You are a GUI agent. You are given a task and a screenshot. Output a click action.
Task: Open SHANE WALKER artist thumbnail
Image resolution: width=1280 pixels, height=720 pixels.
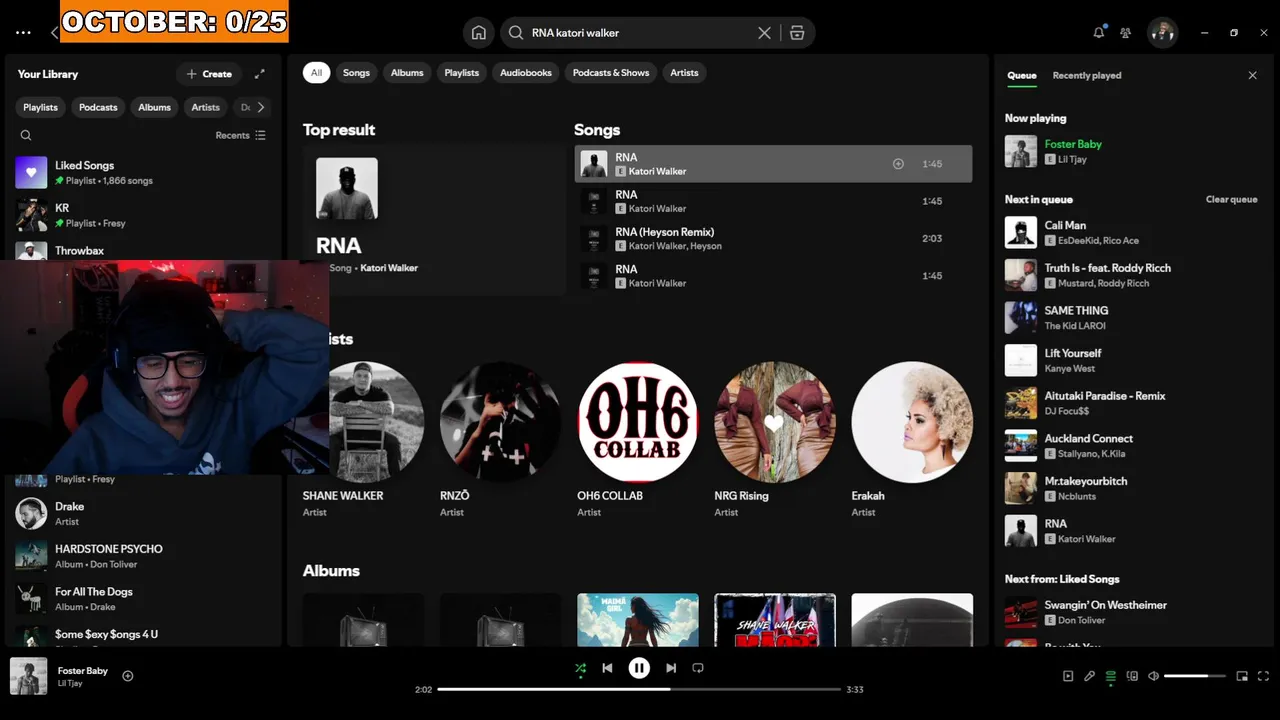click(363, 422)
